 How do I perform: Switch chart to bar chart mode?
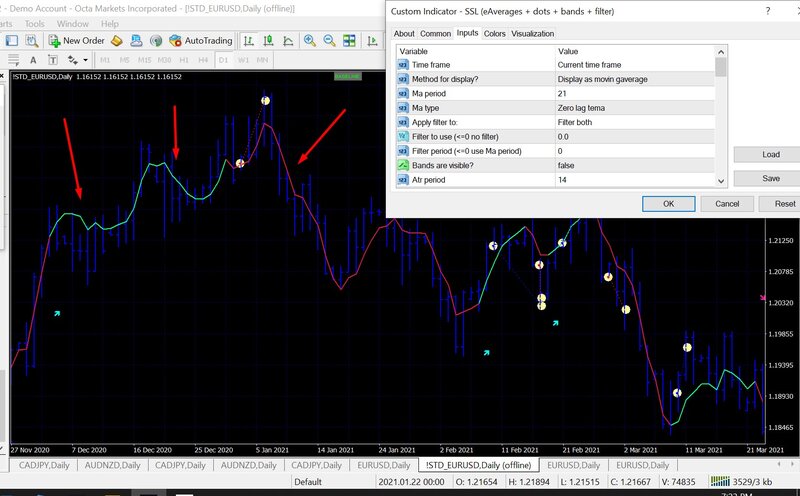click(x=247, y=41)
